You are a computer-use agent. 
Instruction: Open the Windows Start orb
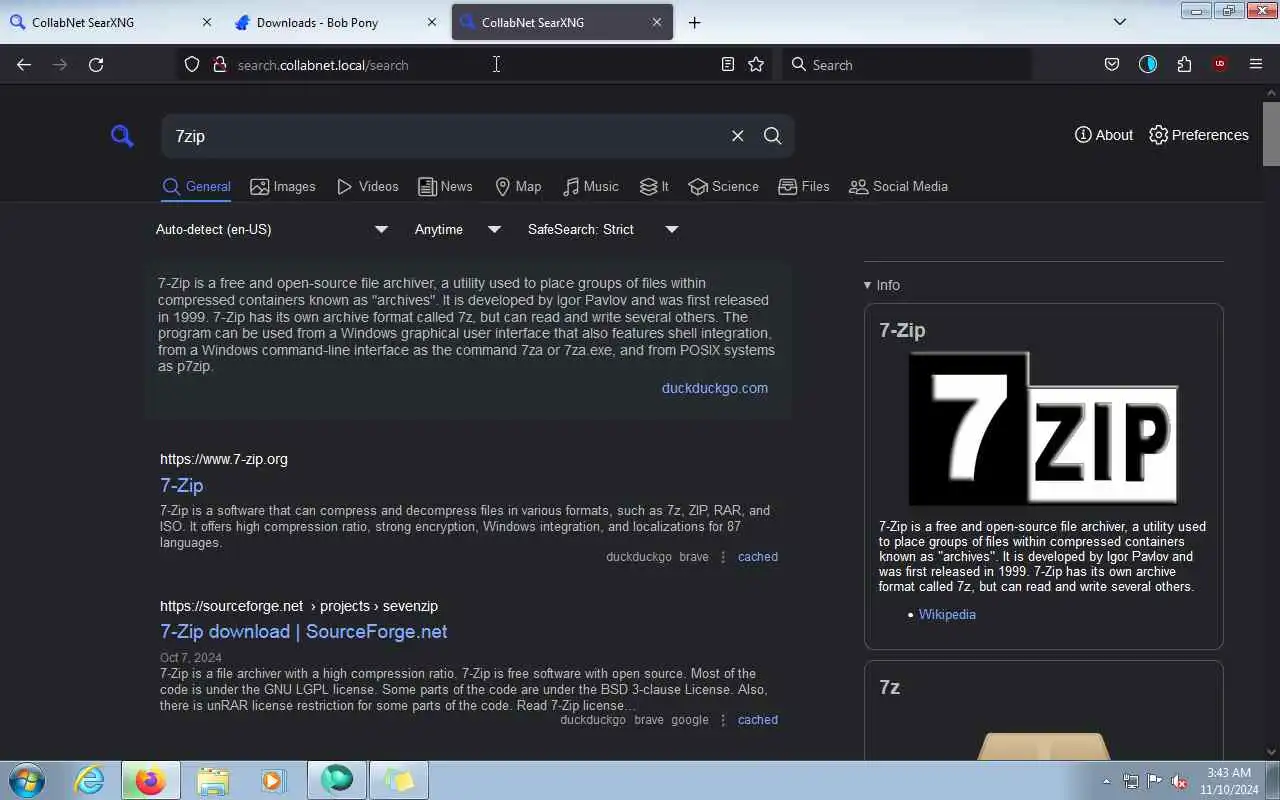[x=27, y=780]
